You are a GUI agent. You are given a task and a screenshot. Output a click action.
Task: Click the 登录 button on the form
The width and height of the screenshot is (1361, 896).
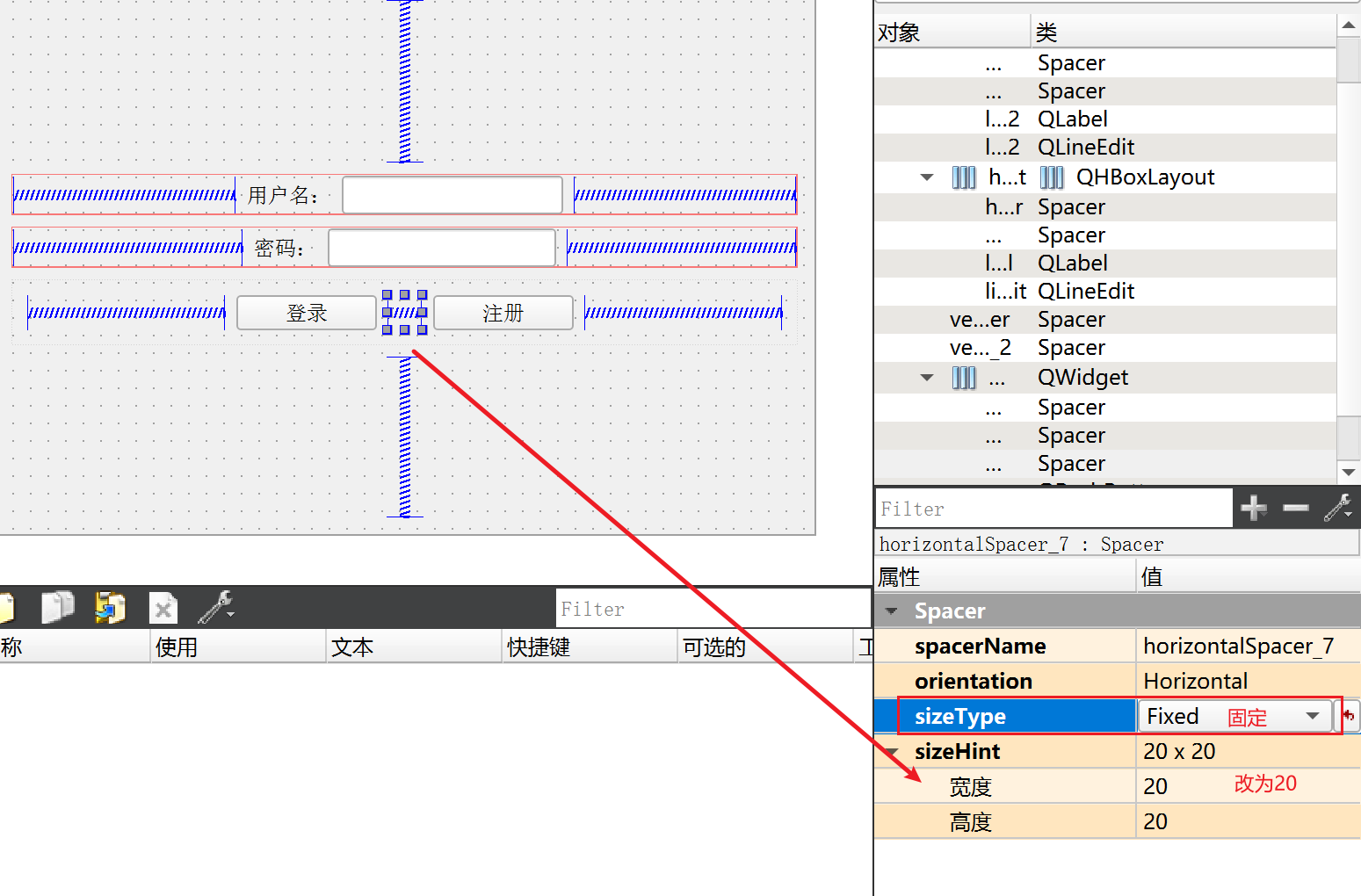pos(307,313)
